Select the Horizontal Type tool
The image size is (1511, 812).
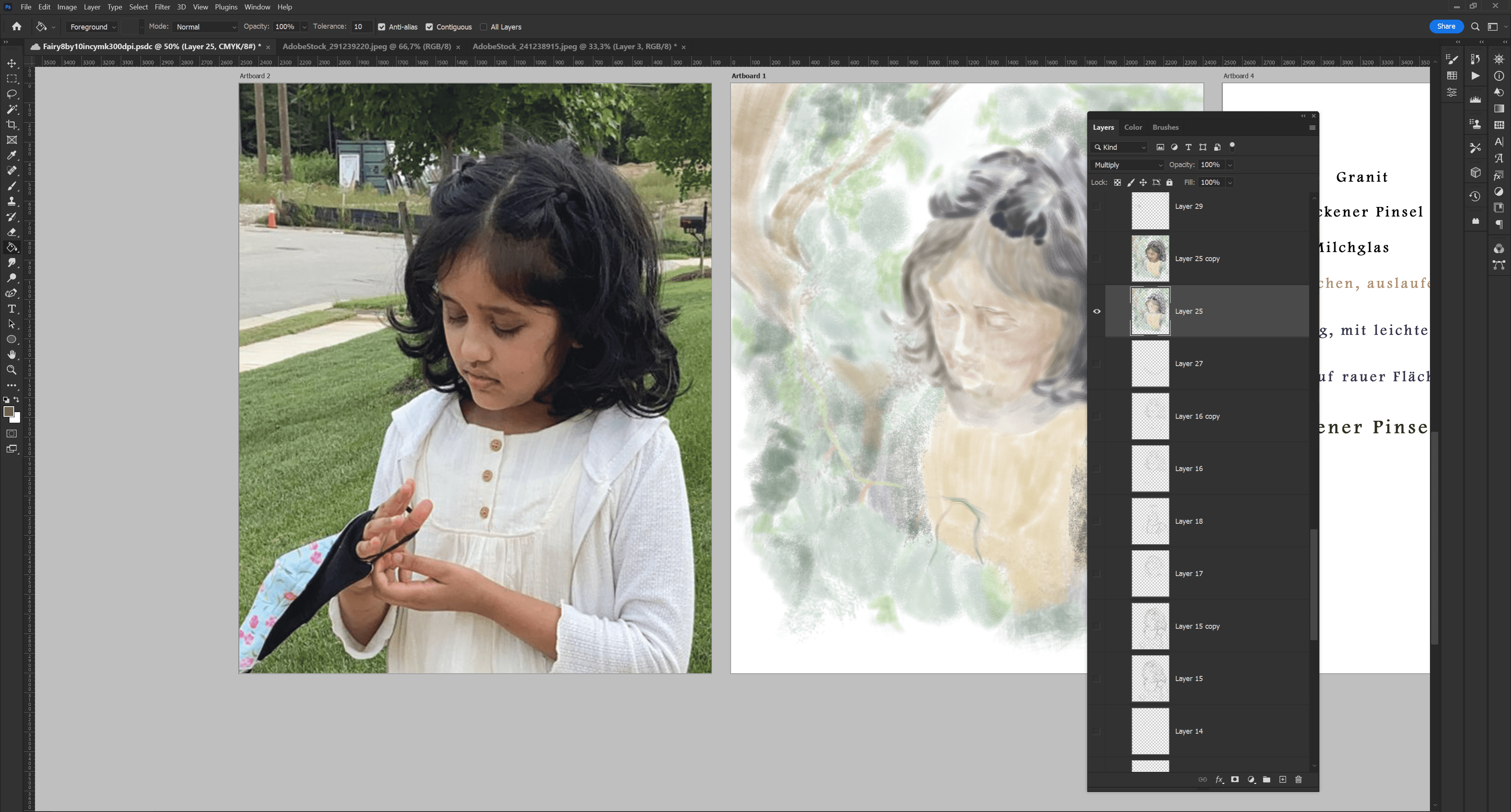(x=12, y=309)
